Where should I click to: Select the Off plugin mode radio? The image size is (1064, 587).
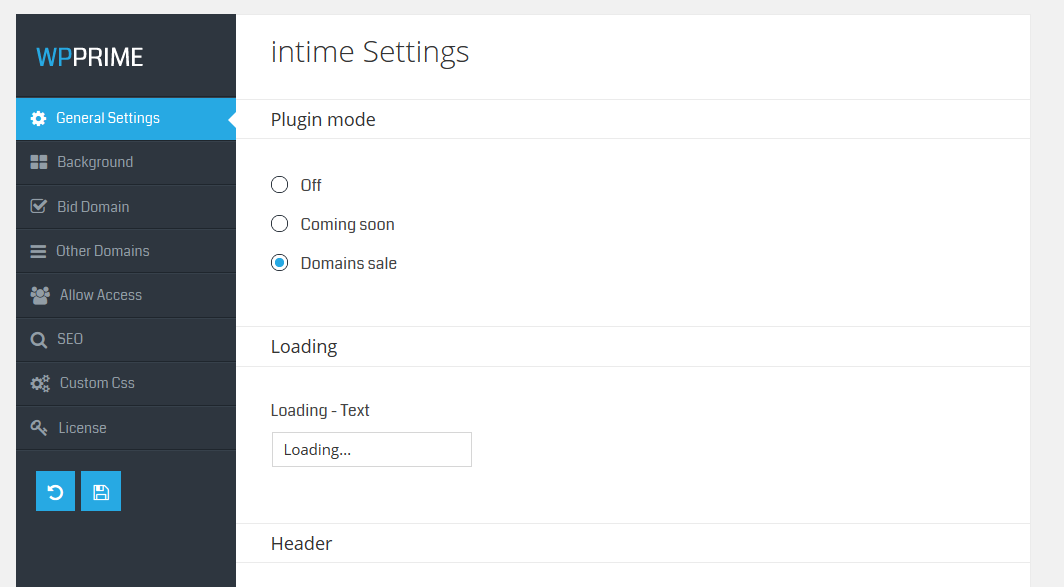point(280,185)
